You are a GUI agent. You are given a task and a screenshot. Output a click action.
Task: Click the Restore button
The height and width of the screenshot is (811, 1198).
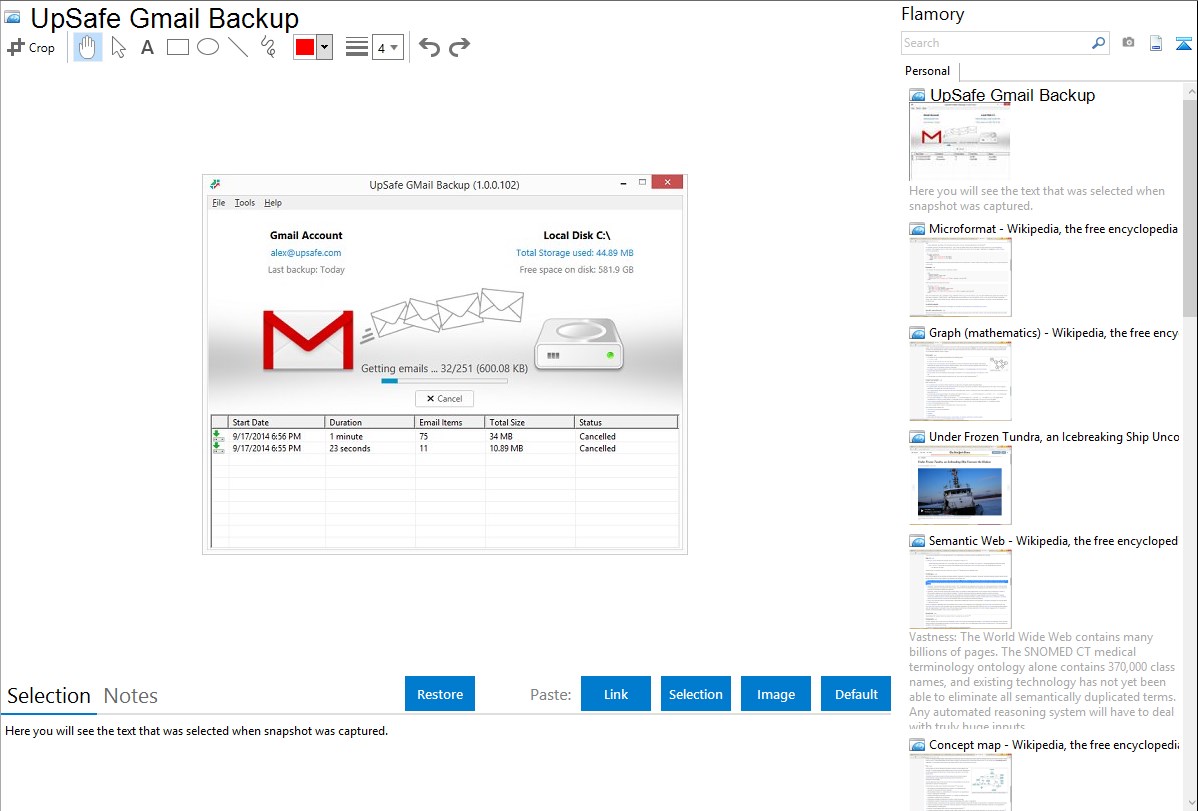440,694
